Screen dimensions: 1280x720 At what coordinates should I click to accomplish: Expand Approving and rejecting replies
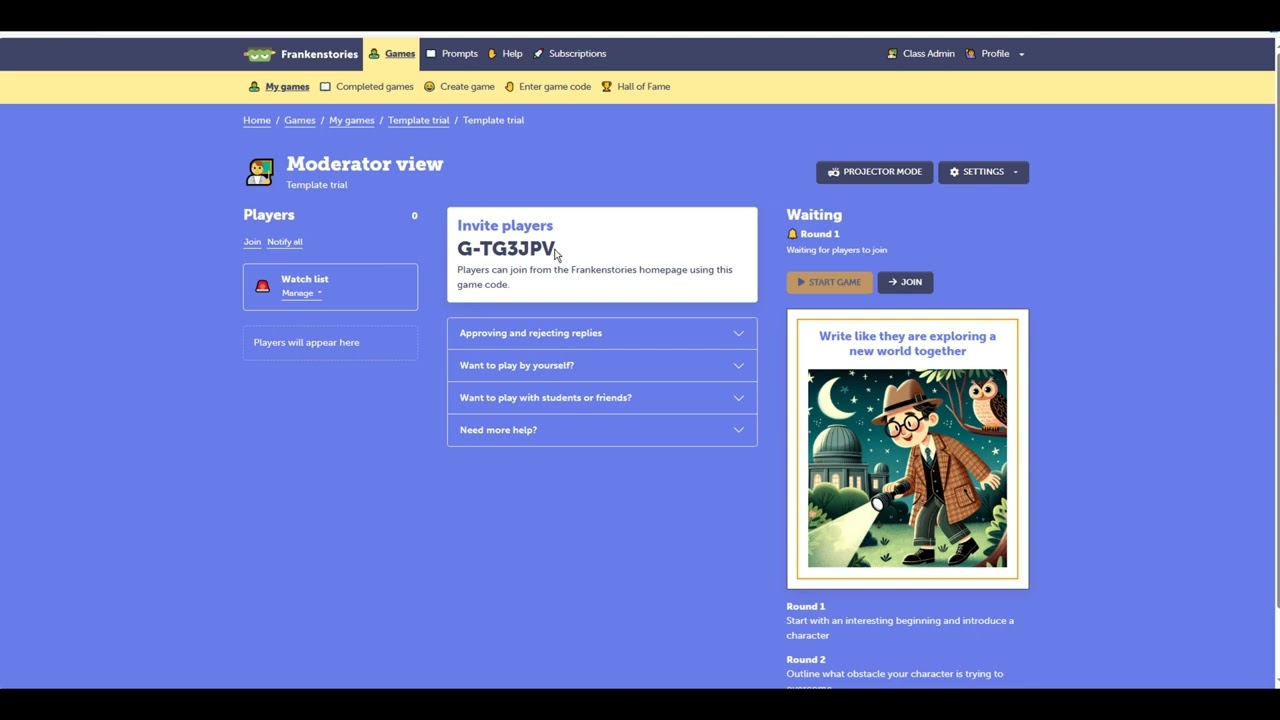click(602, 333)
